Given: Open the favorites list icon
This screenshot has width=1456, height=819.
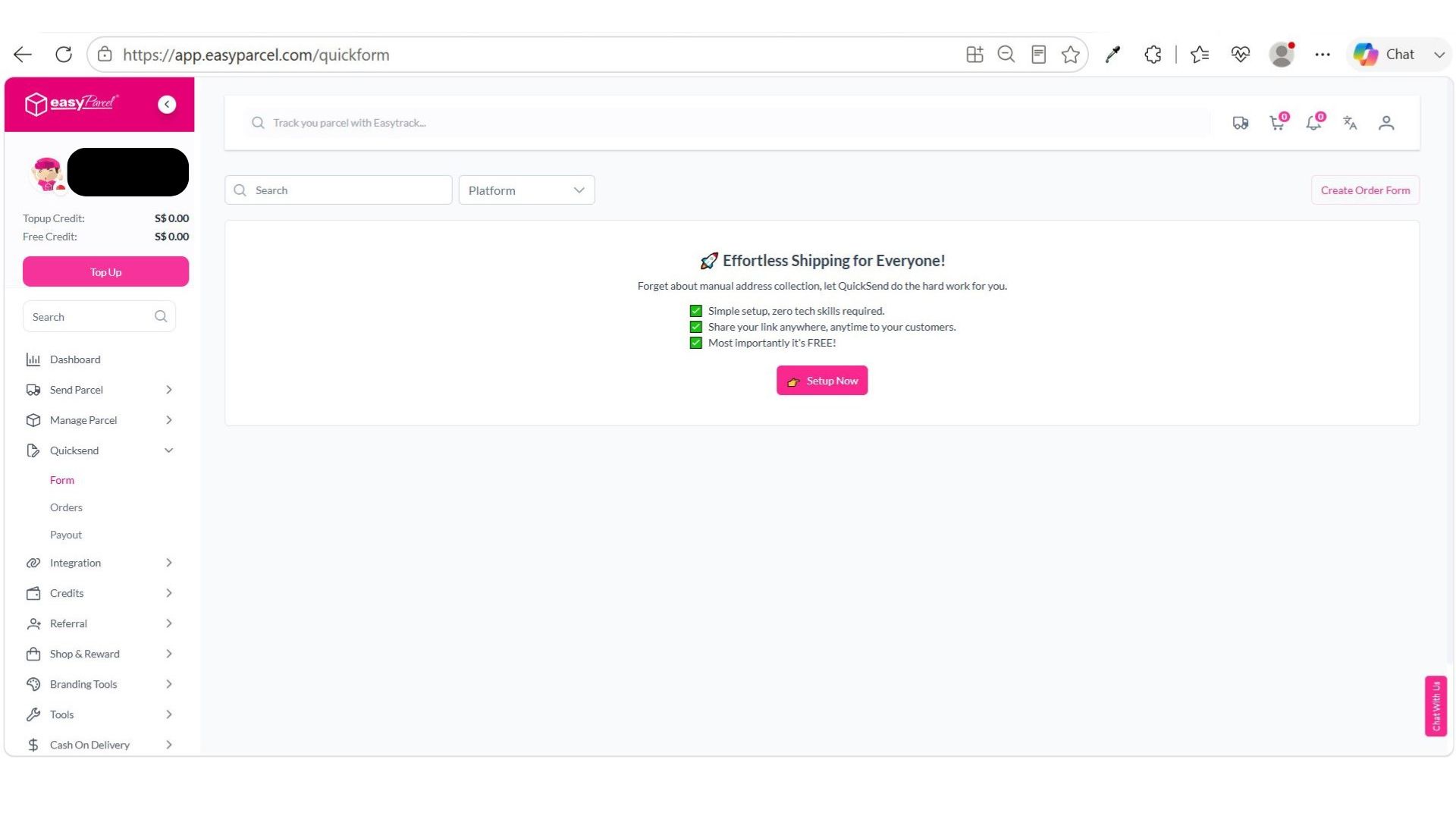Looking at the screenshot, I should [x=1200, y=55].
